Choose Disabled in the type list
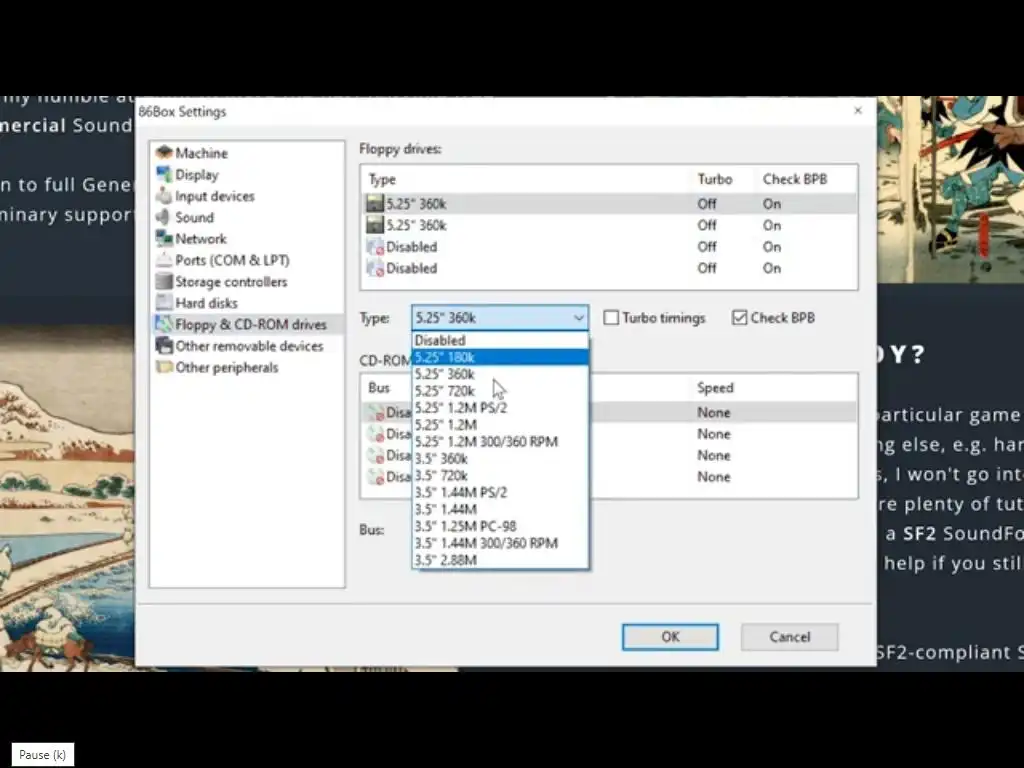This screenshot has width=1024, height=768. click(500, 340)
